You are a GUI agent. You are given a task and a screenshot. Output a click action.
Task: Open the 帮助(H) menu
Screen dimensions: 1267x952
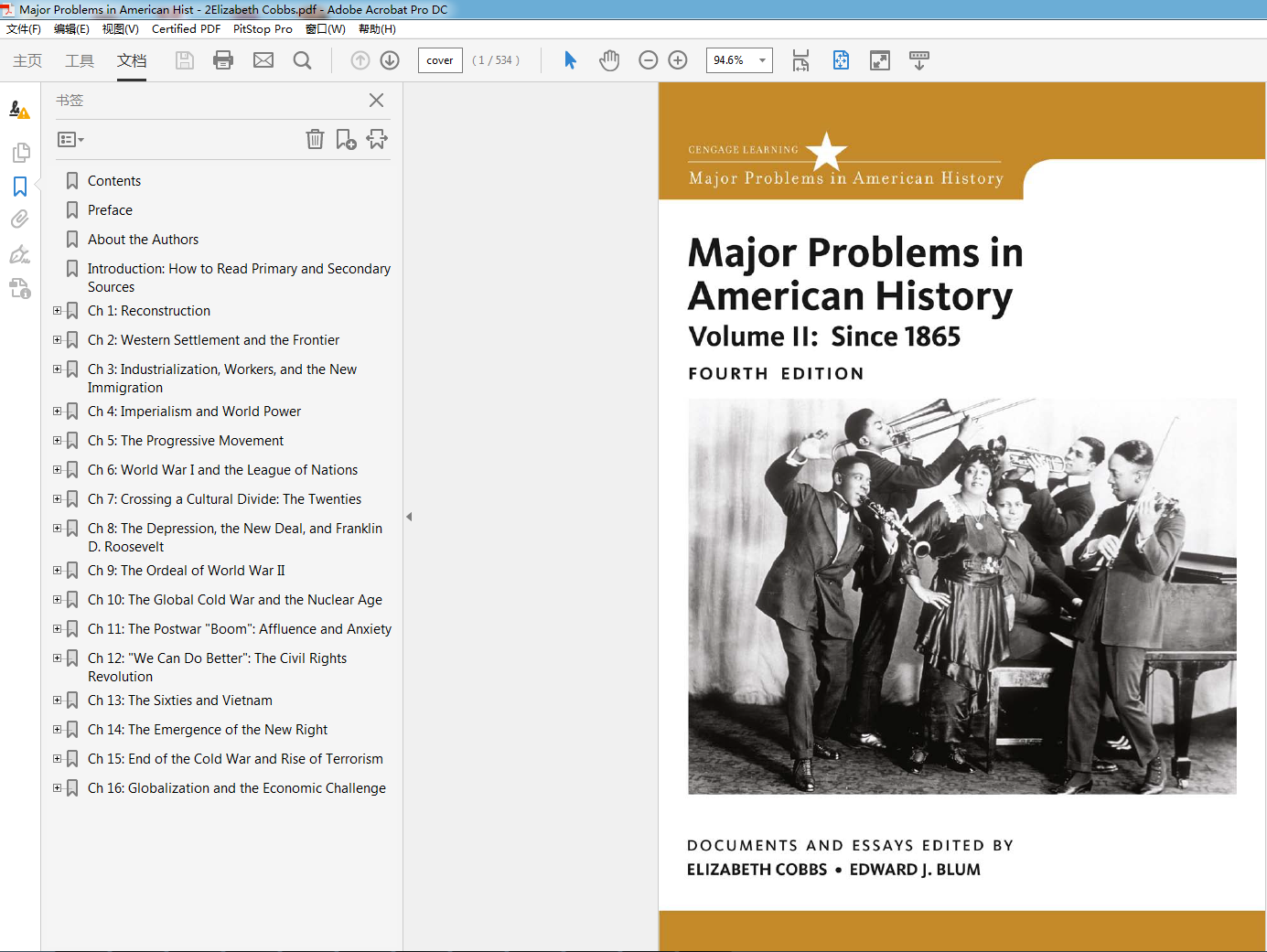[x=377, y=29]
